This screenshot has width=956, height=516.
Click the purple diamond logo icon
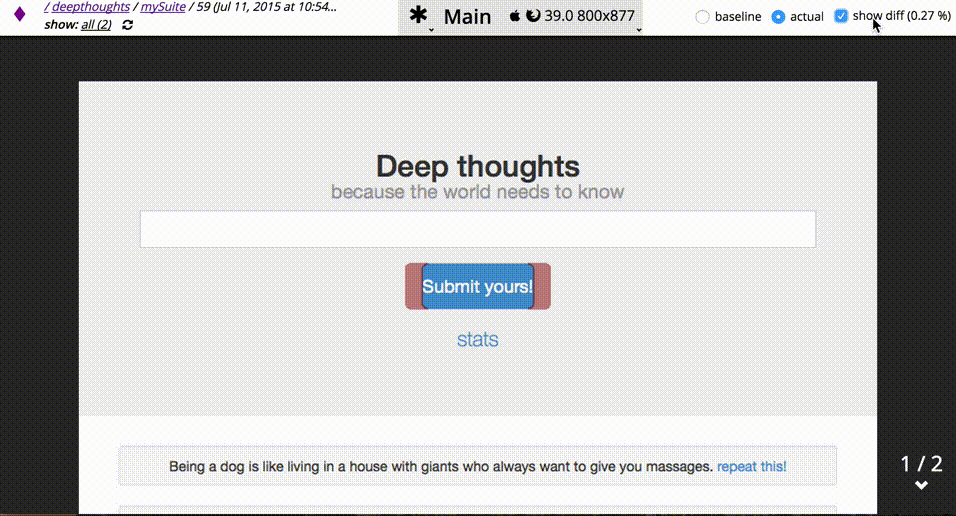click(x=20, y=14)
